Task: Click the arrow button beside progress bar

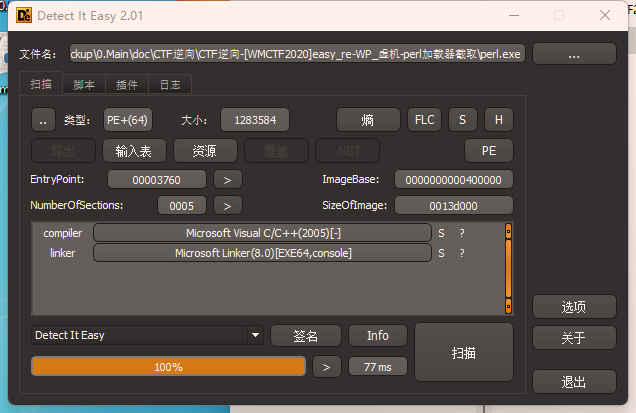Action: pos(327,367)
